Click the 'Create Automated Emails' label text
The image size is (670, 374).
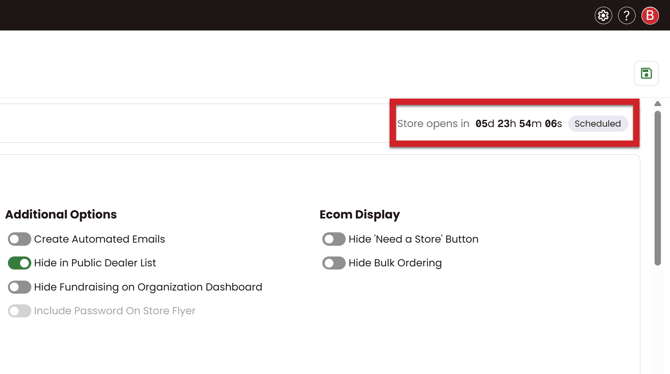[99, 239]
